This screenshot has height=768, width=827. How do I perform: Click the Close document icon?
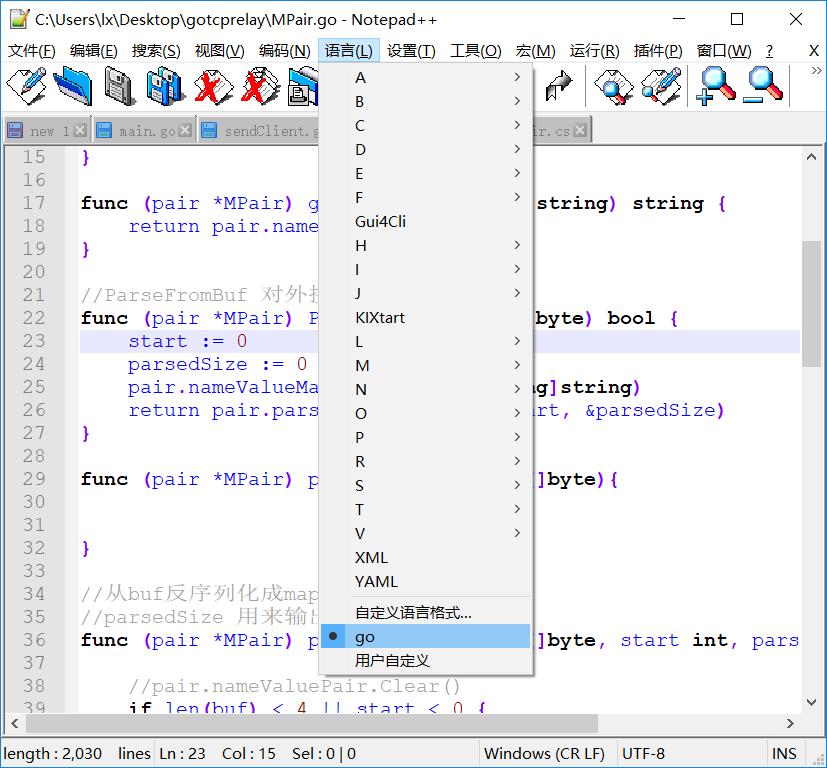pos(213,86)
